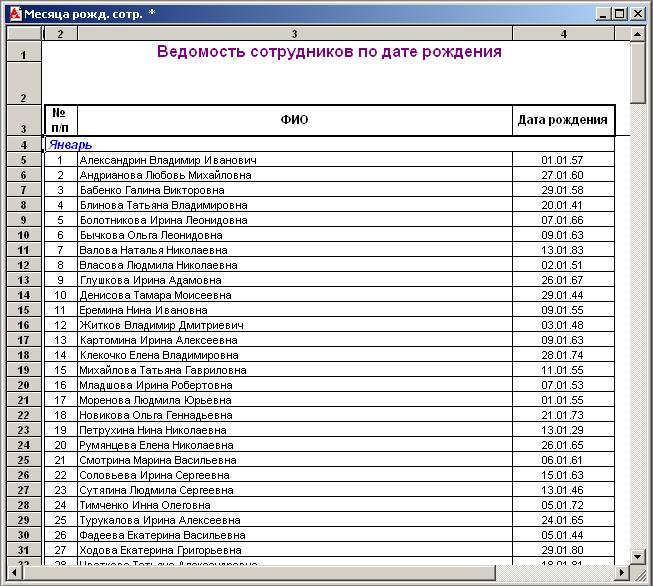Select row header 20
653x586 pixels.
[24, 385]
